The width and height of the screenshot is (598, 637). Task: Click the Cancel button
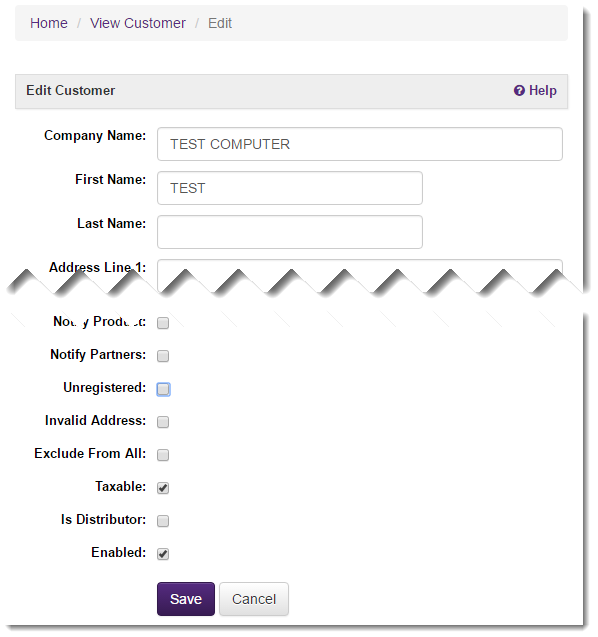(254, 599)
